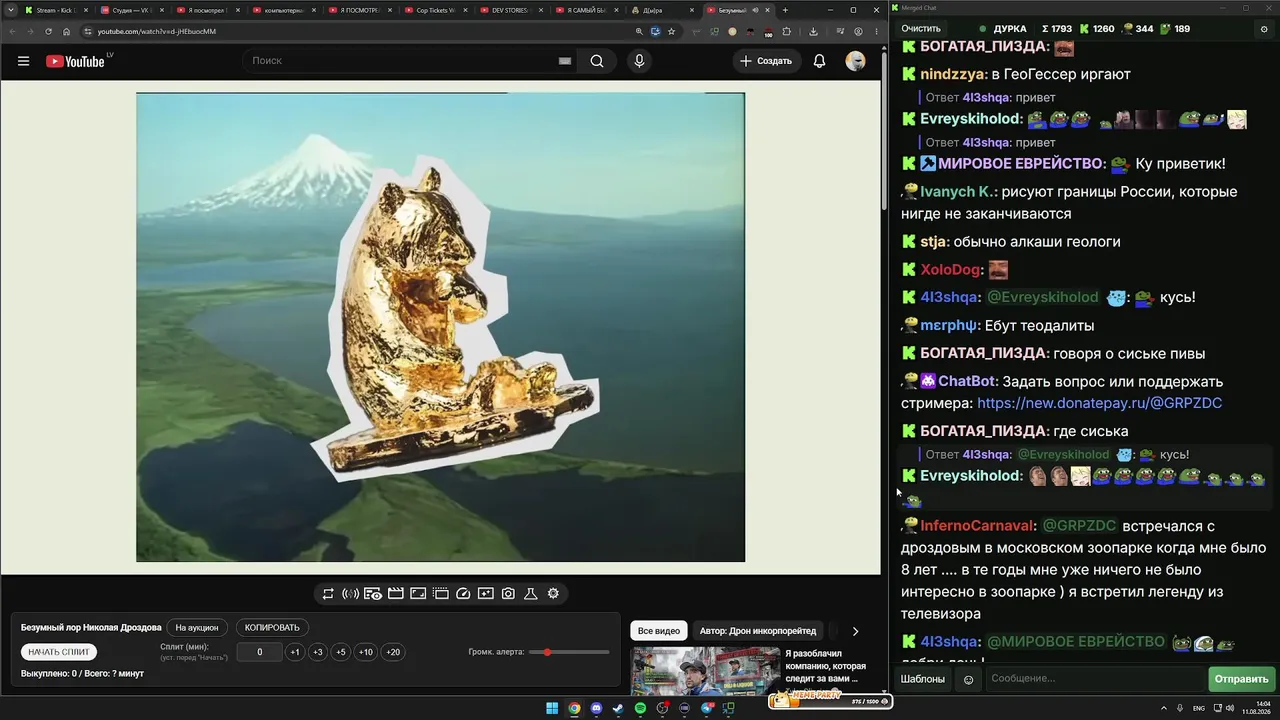1280x720 pixels.
Task: Bookmark this page with the star icon
Action: 671,31
